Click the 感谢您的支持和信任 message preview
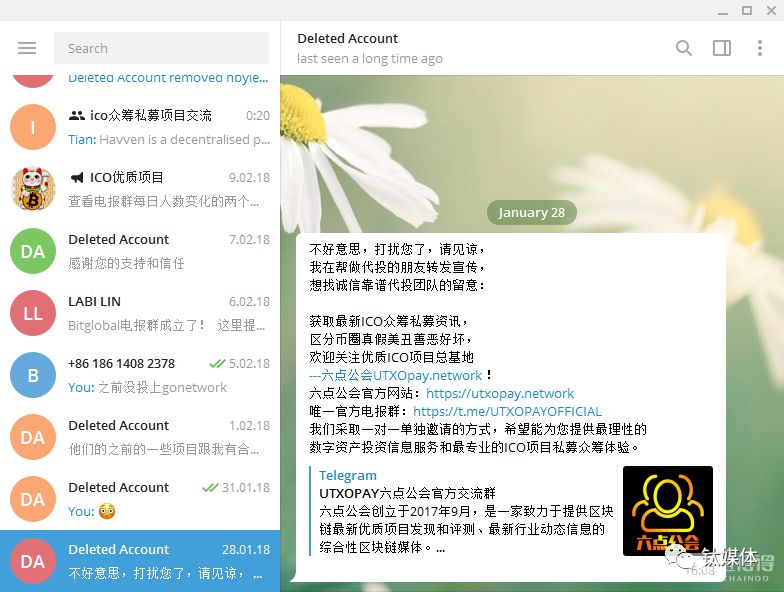The image size is (784, 592). 126,263
